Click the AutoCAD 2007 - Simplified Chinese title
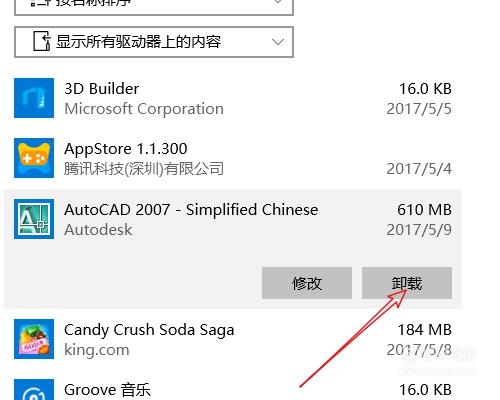The width and height of the screenshot is (500, 400). click(191, 210)
